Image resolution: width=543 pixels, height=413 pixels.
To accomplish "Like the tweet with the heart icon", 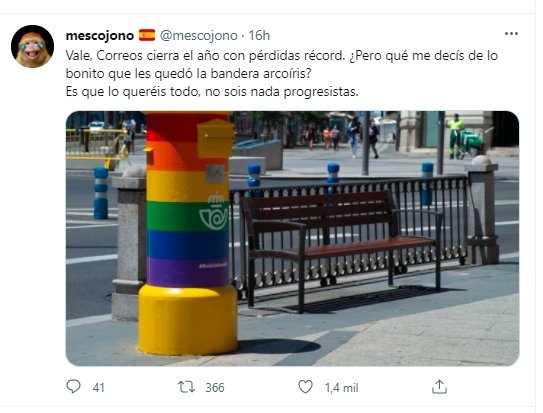I will tap(305, 387).
